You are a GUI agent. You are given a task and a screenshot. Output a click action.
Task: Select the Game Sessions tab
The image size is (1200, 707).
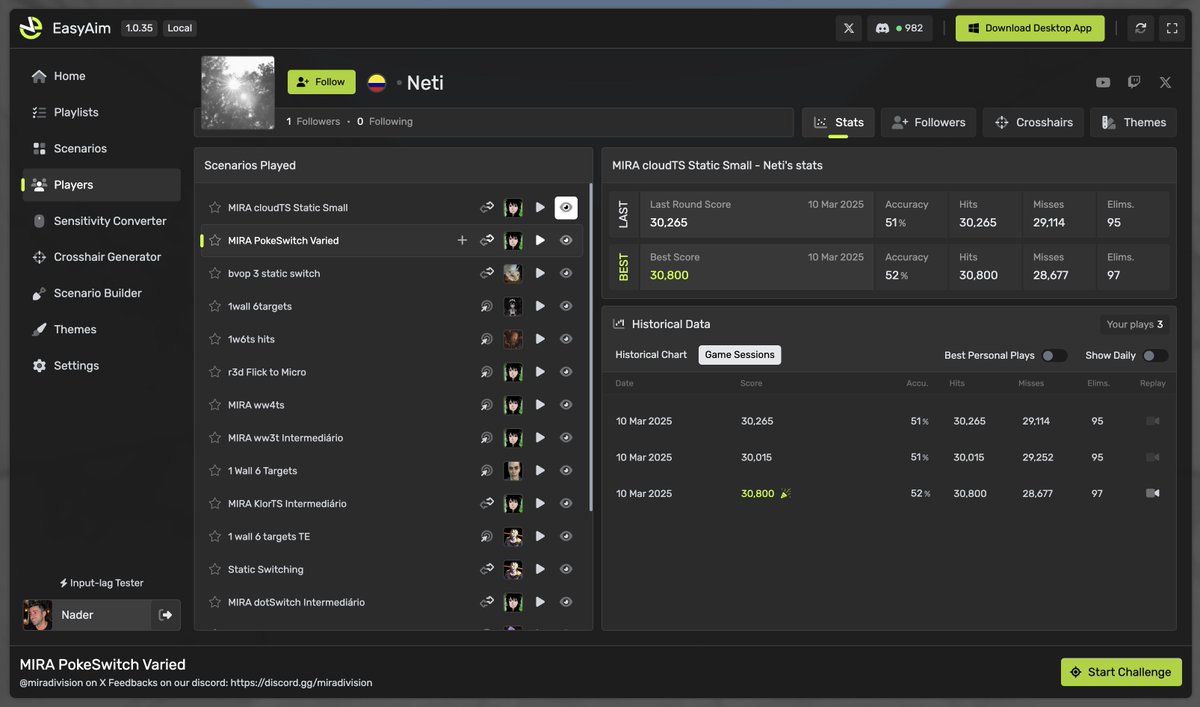coord(739,355)
